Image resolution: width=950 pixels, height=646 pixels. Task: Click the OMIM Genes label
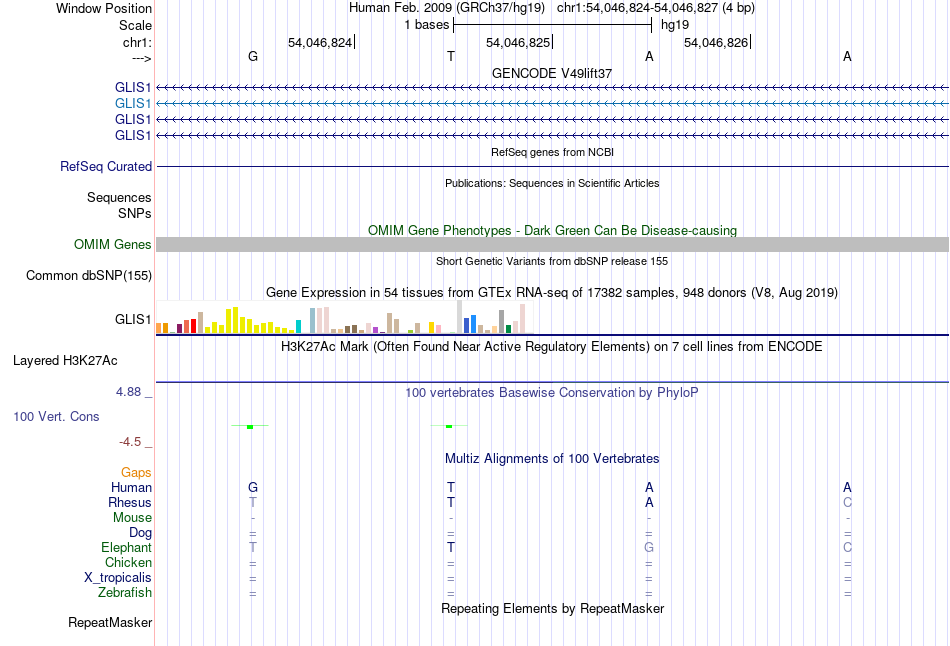coord(112,244)
